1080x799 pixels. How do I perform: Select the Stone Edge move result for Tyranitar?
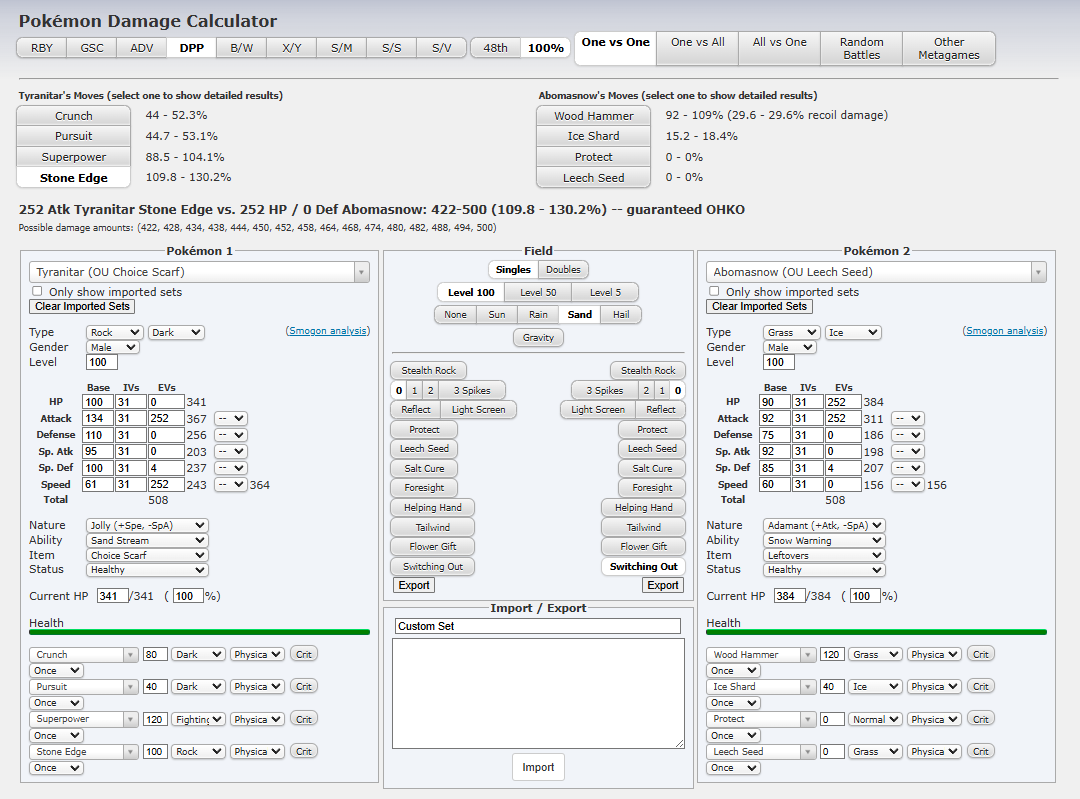coord(74,178)
